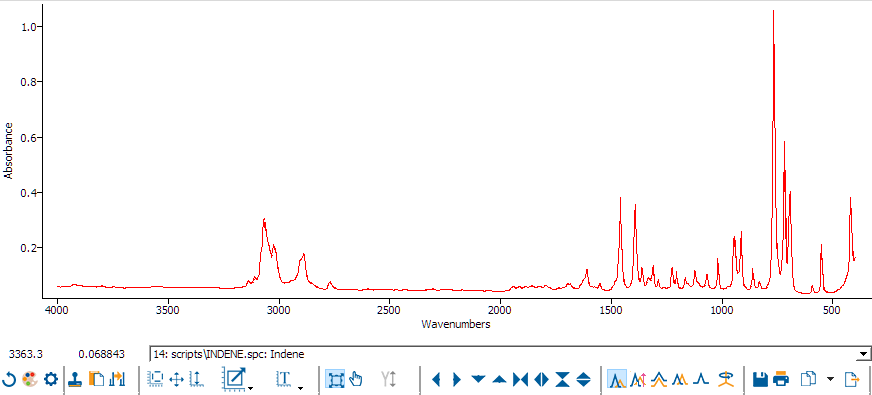This screenshot has height=395, width=872.
Task: Shift spectrum right with right triangle
Action: coord(457,380)
